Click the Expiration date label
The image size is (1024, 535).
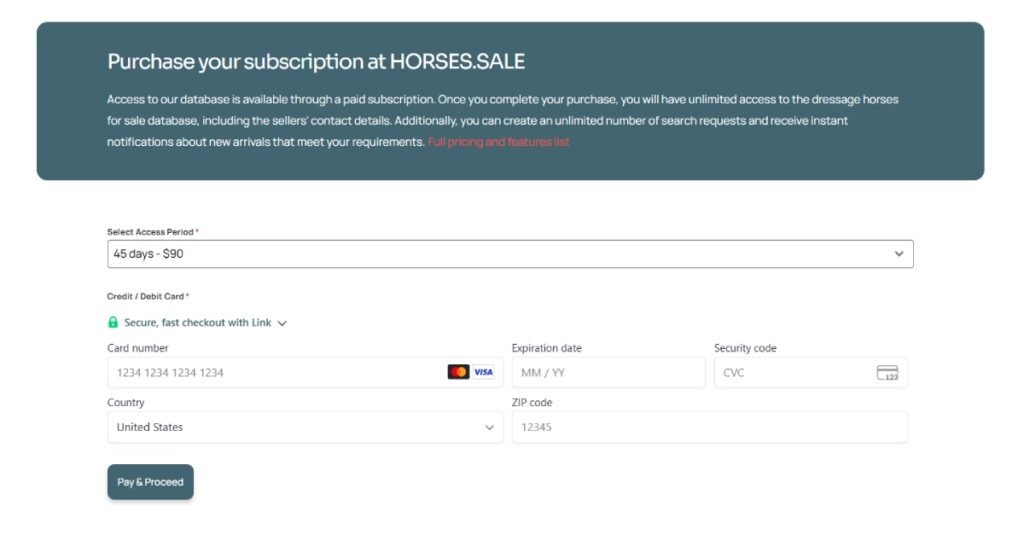pos(547,348)
